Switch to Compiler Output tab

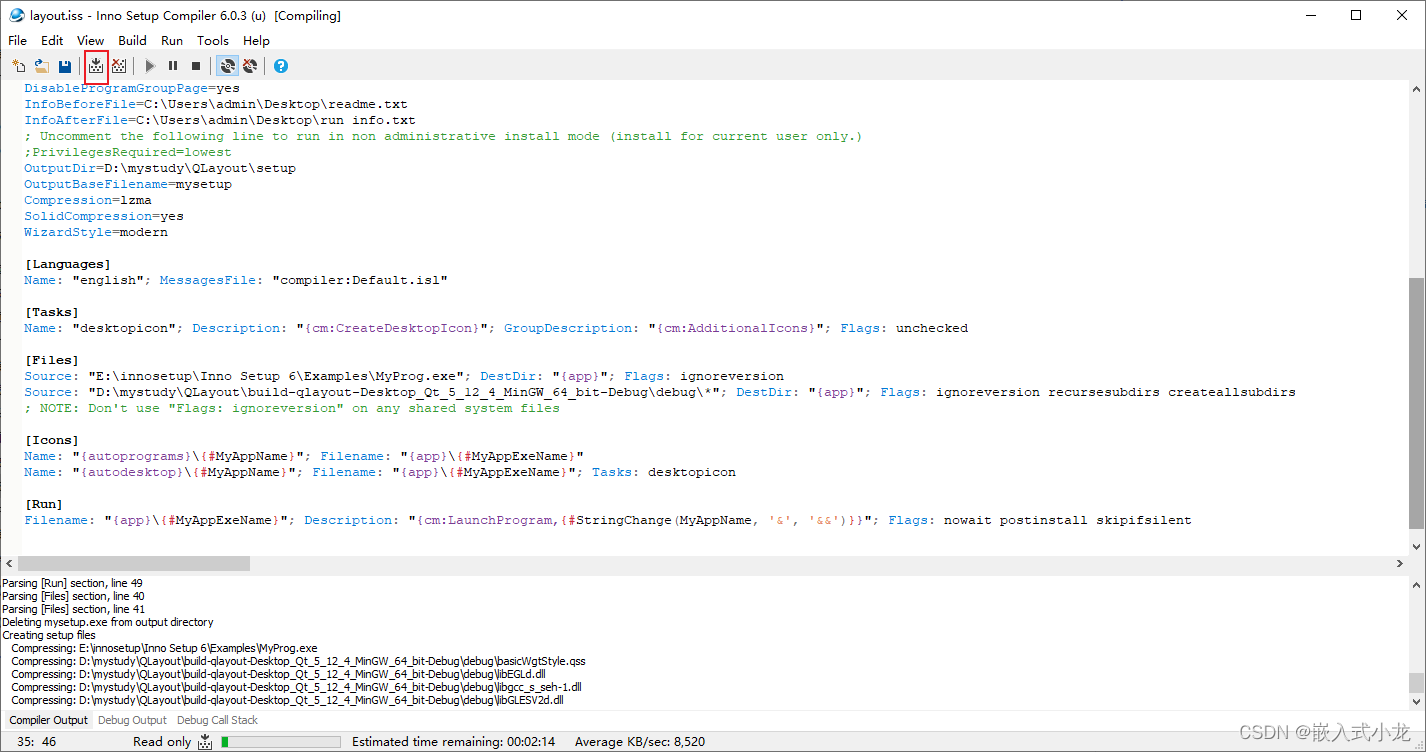[48, 720]
